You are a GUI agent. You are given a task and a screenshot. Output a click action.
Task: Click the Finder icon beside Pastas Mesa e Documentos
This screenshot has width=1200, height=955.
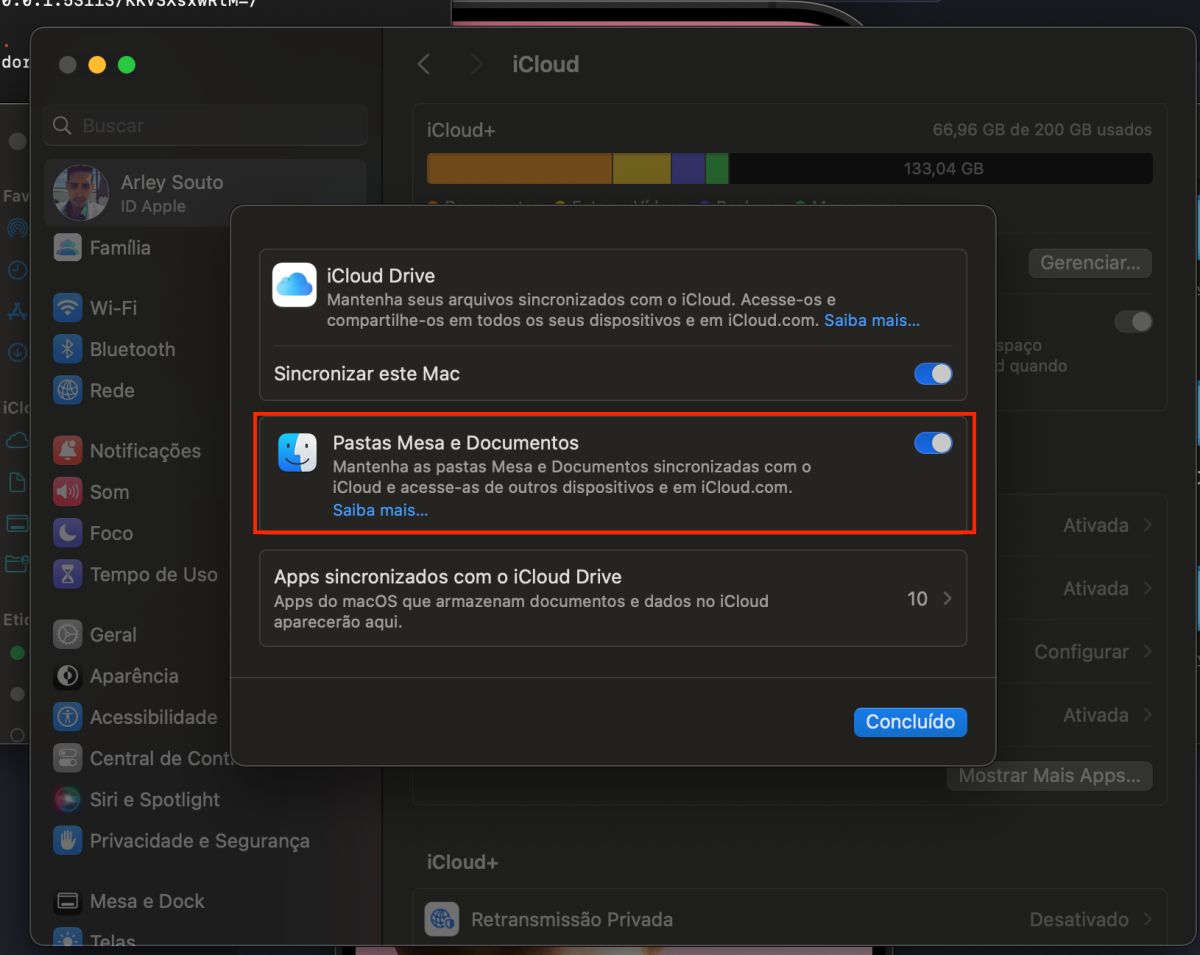(298, 452)
